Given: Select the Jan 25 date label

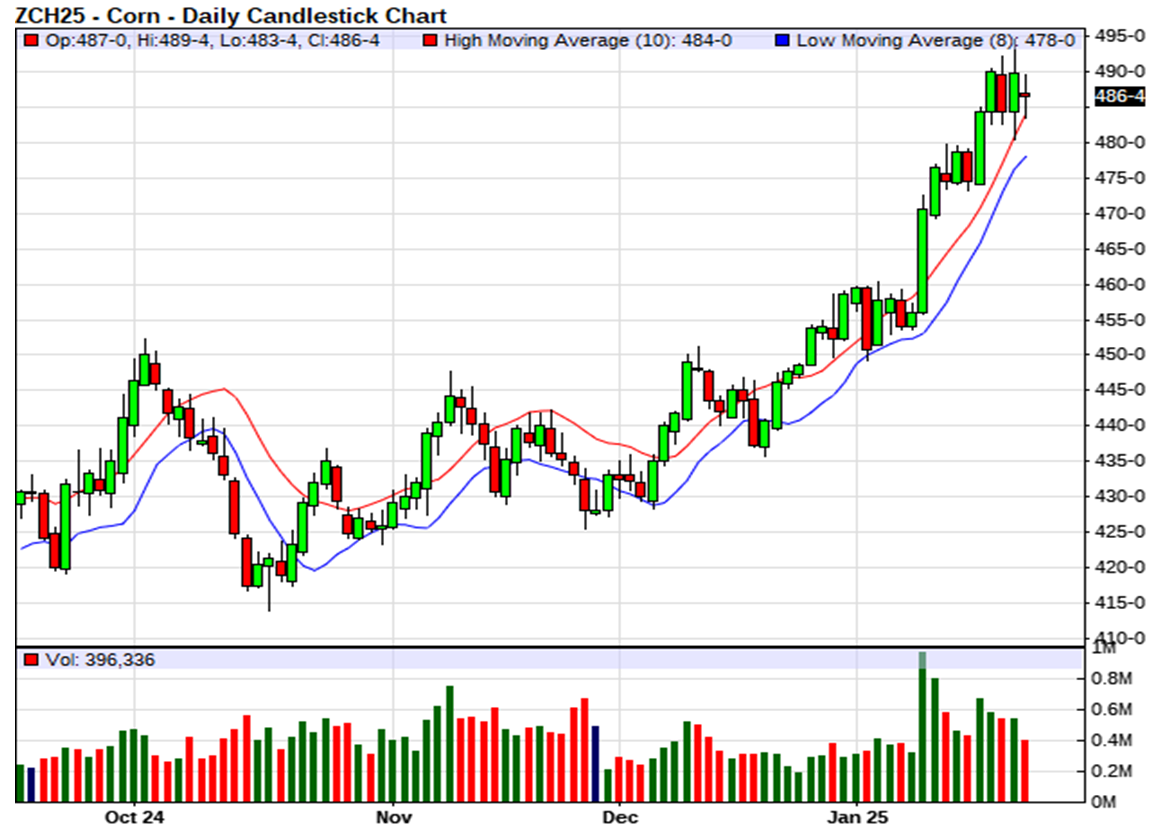Looking at the screenshot, I should (x=858, y=817).
